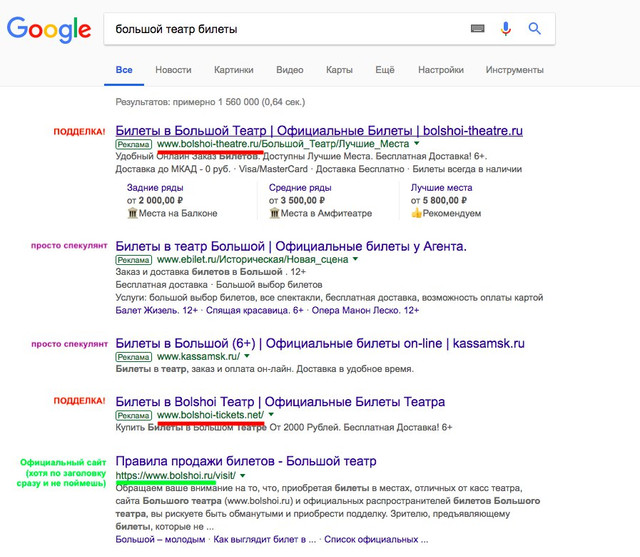
Task: Click thumbs-up icon beside Рекомендуем
Action: [416, 213]
